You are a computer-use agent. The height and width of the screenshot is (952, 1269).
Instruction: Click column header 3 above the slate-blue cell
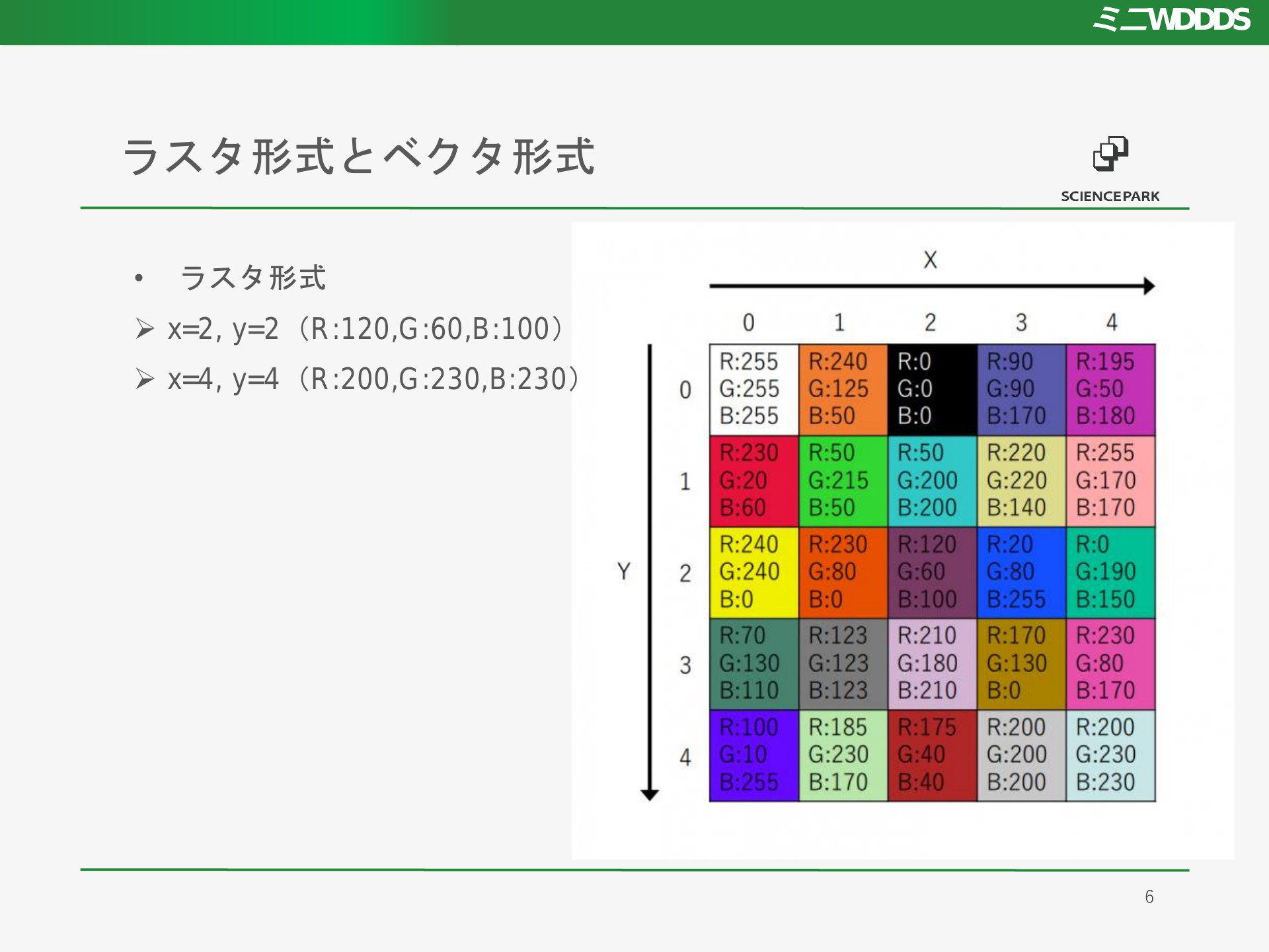coord(1021,322)
